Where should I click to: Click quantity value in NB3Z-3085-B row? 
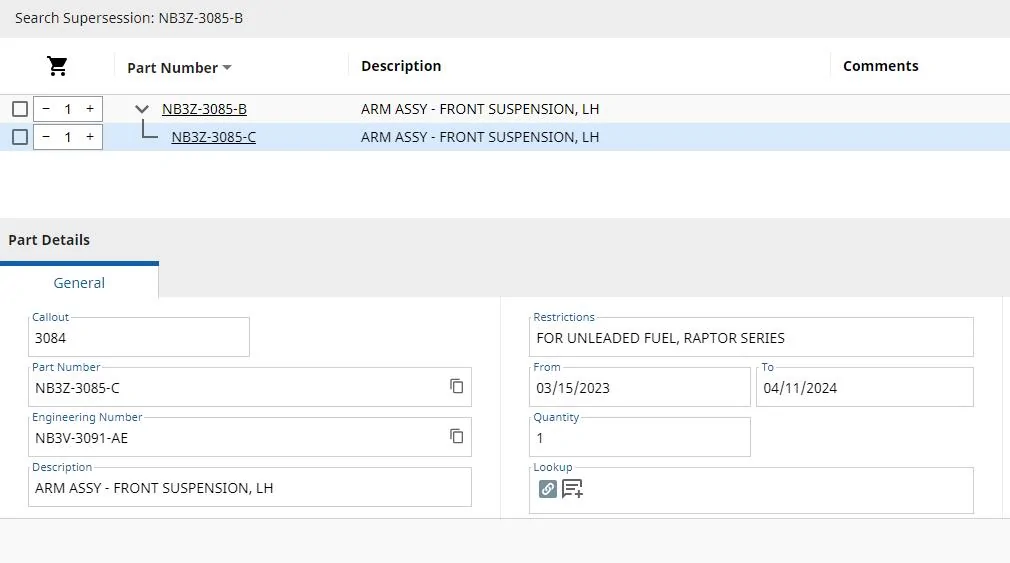68,109
